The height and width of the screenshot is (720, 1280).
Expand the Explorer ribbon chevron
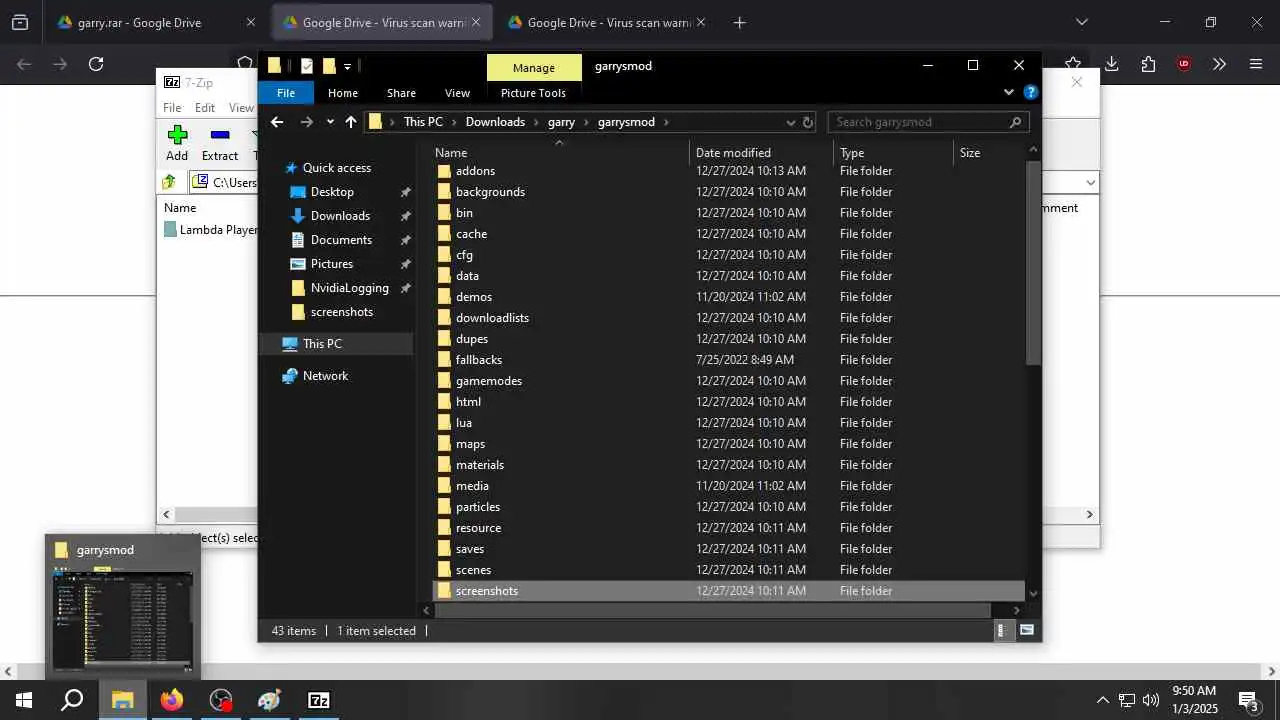point(1008,92)
